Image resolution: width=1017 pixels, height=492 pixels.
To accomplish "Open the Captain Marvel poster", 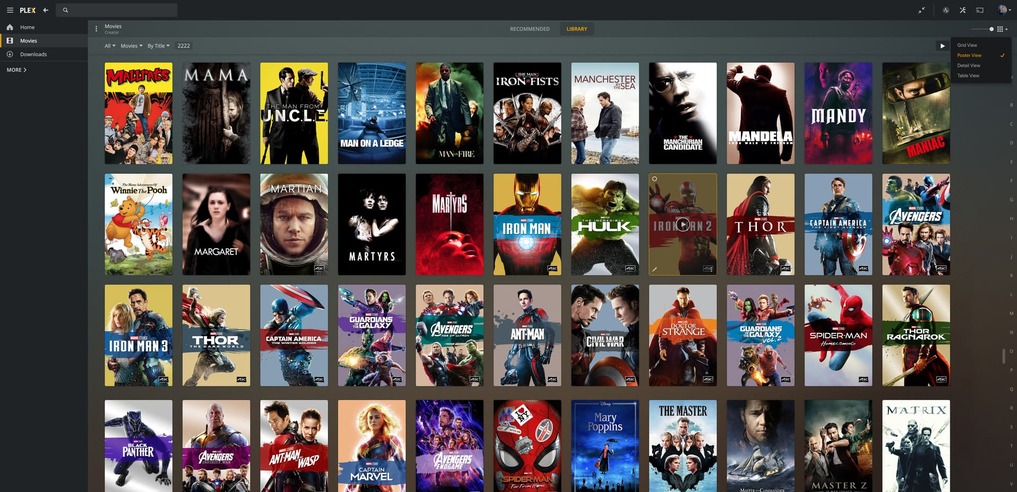I will (372, 446).
